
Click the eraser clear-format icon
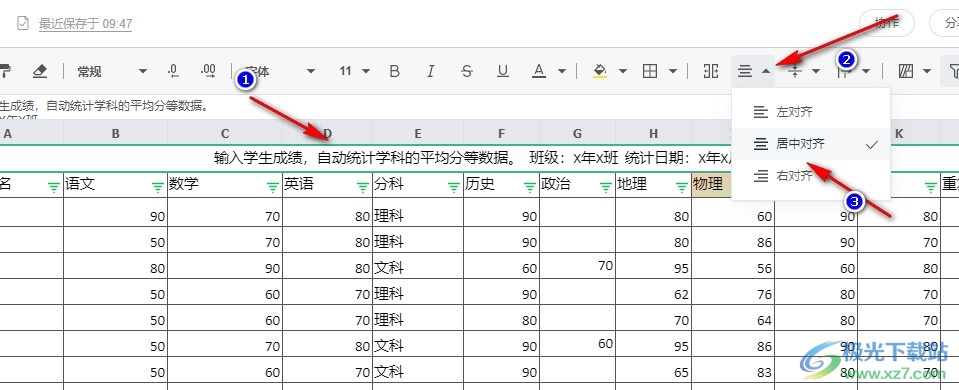coord(40,72)
